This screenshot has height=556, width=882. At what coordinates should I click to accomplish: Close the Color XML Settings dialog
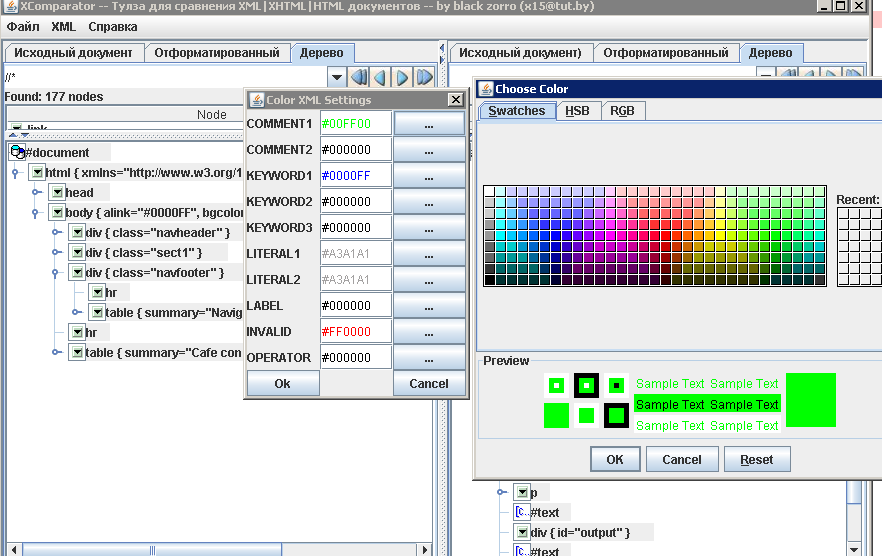pyautogui.click(x=455, y=100)
